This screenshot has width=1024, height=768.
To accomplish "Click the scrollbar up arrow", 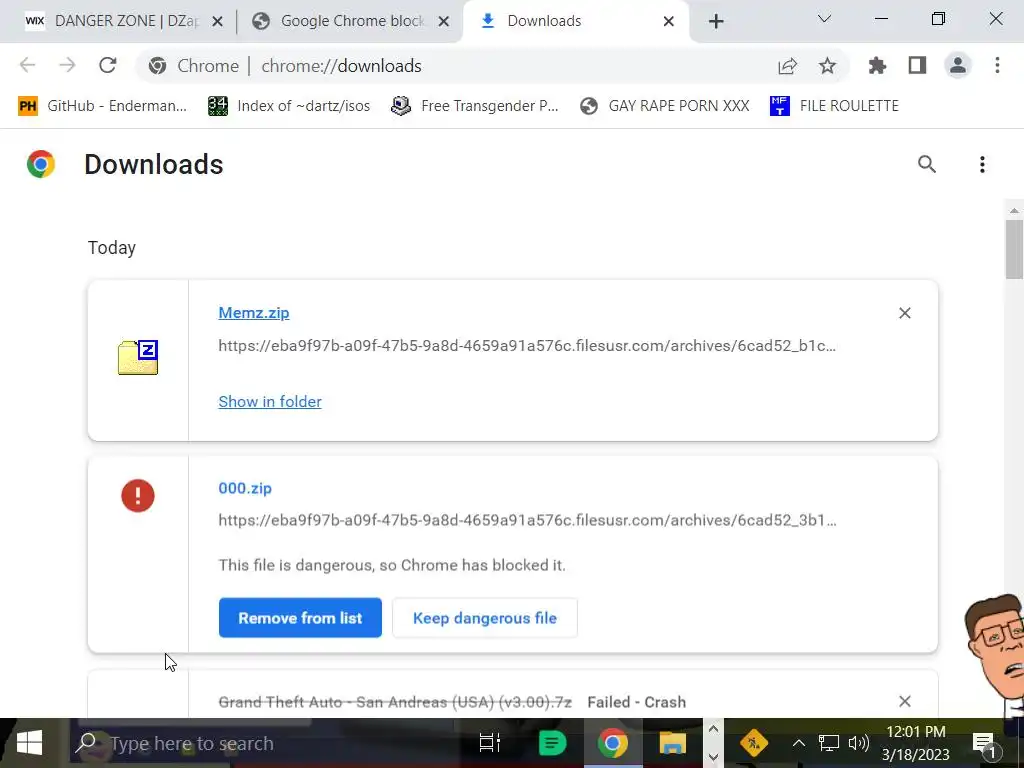I will 1014,210.
